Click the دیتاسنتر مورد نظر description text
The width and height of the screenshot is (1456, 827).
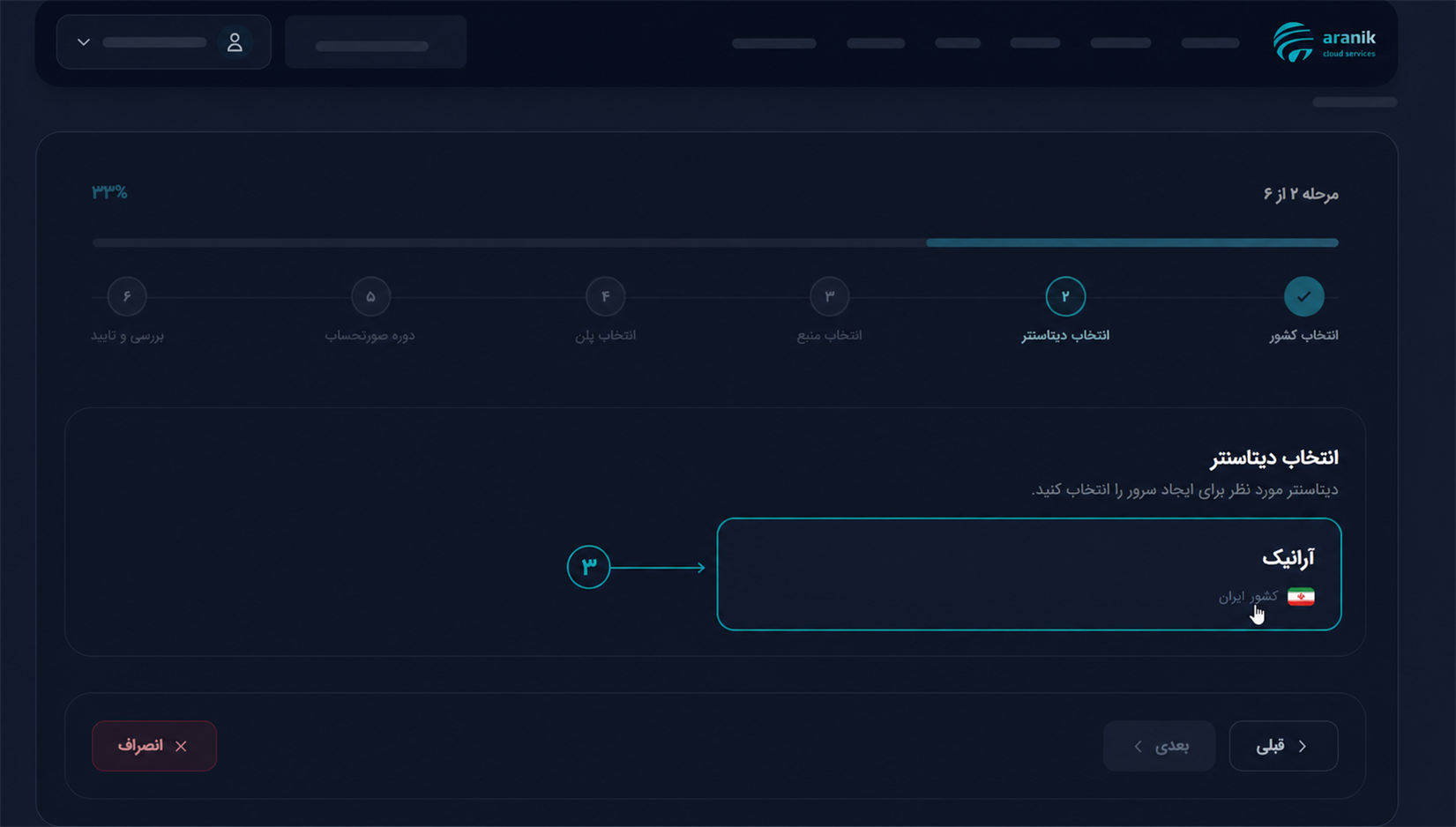(x=1184, y=489)
